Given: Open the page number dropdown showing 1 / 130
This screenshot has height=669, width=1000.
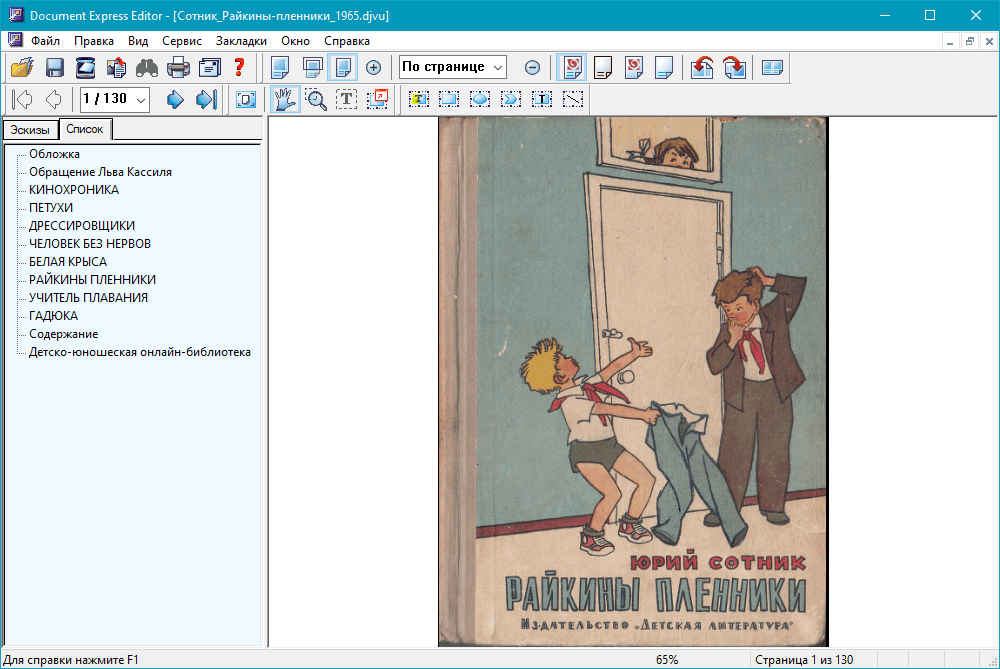Looking at the screenshot, I should (140, 99).
